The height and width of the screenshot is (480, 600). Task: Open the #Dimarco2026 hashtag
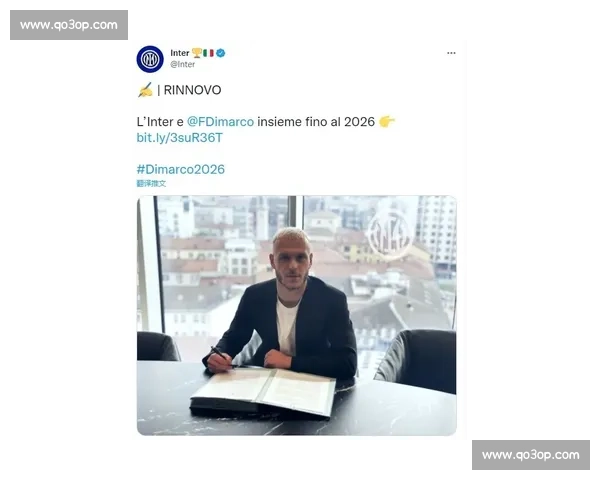click(x=181, y=169)
